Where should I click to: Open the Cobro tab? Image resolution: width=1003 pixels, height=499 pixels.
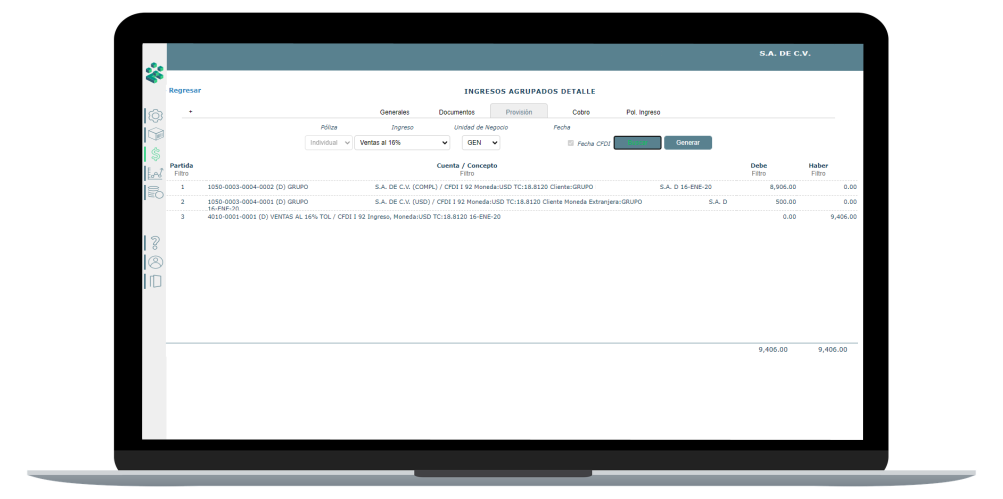pyautogui.click(x=581, y=112)
